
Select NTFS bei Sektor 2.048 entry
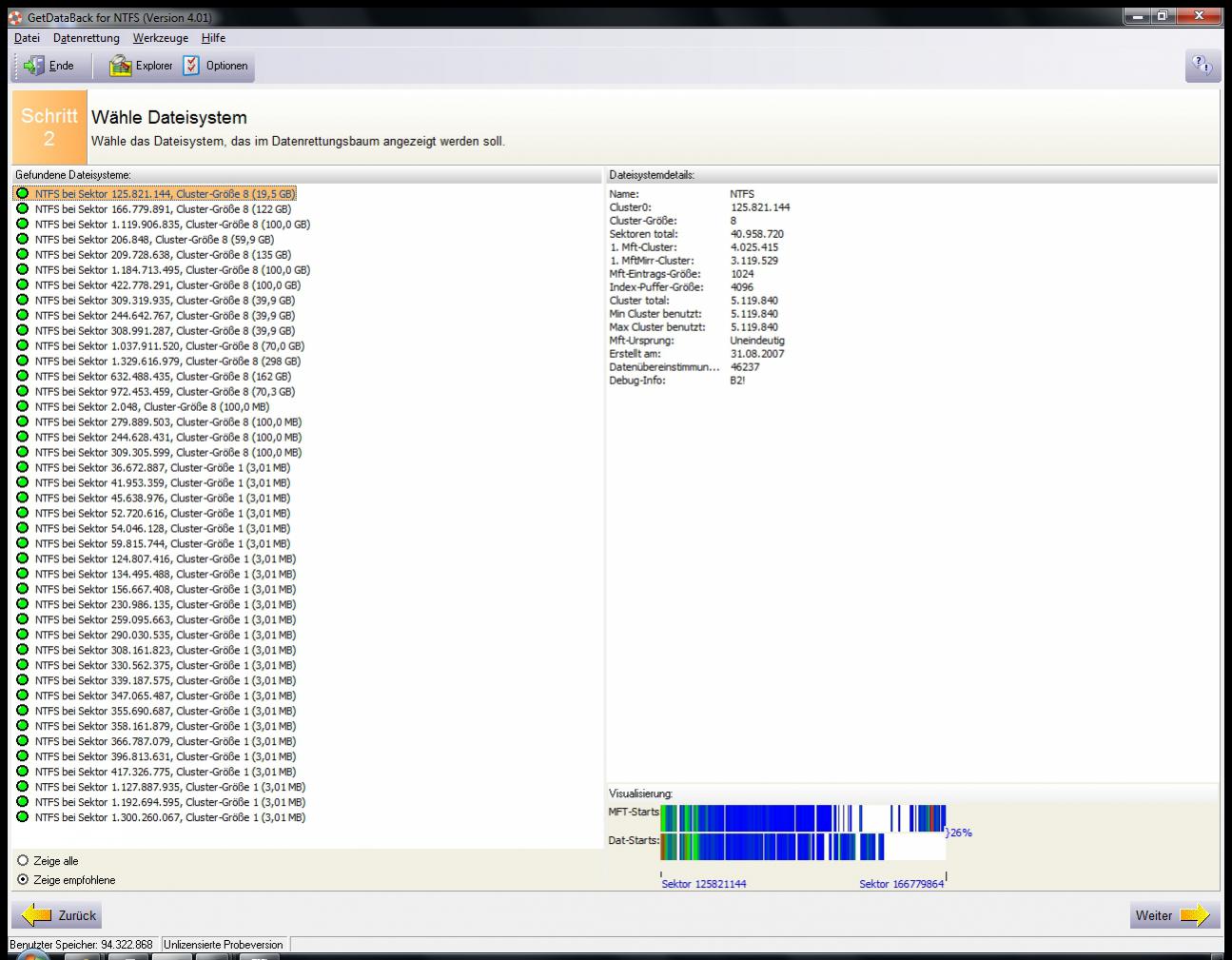coord(144,407)
